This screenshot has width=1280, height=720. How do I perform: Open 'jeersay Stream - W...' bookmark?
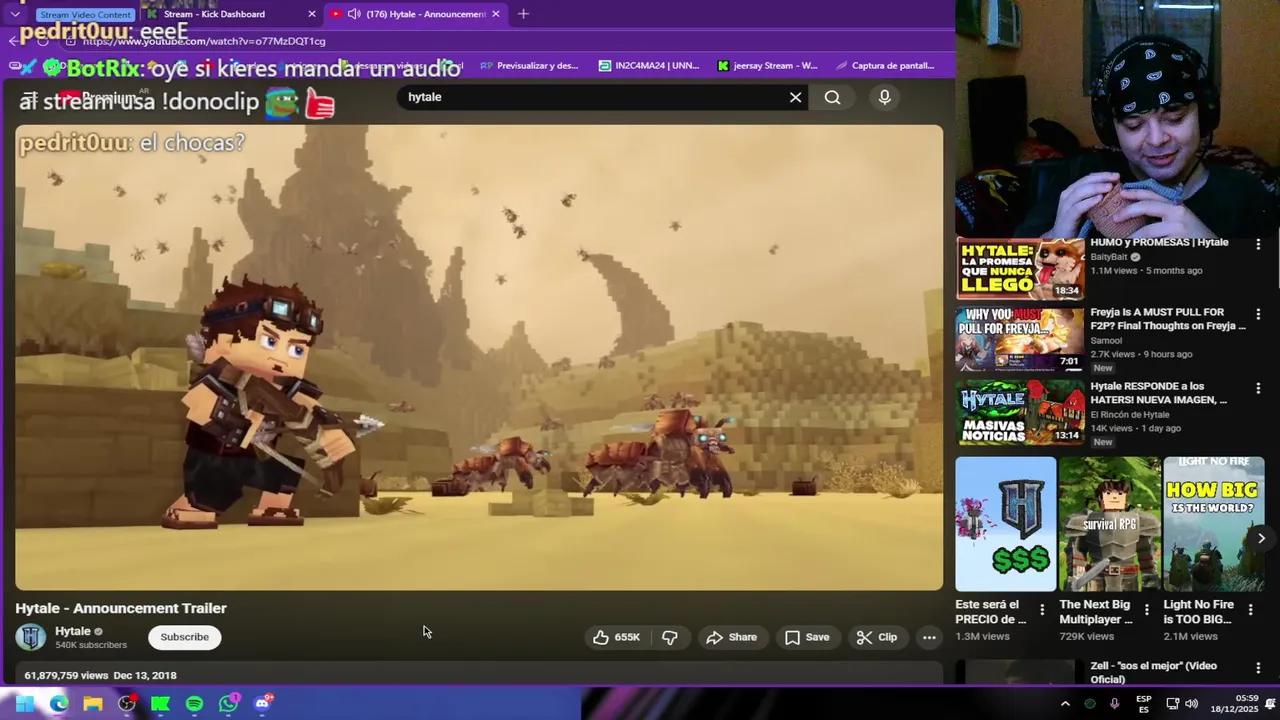pyautogui.click(x=767, y=65)
